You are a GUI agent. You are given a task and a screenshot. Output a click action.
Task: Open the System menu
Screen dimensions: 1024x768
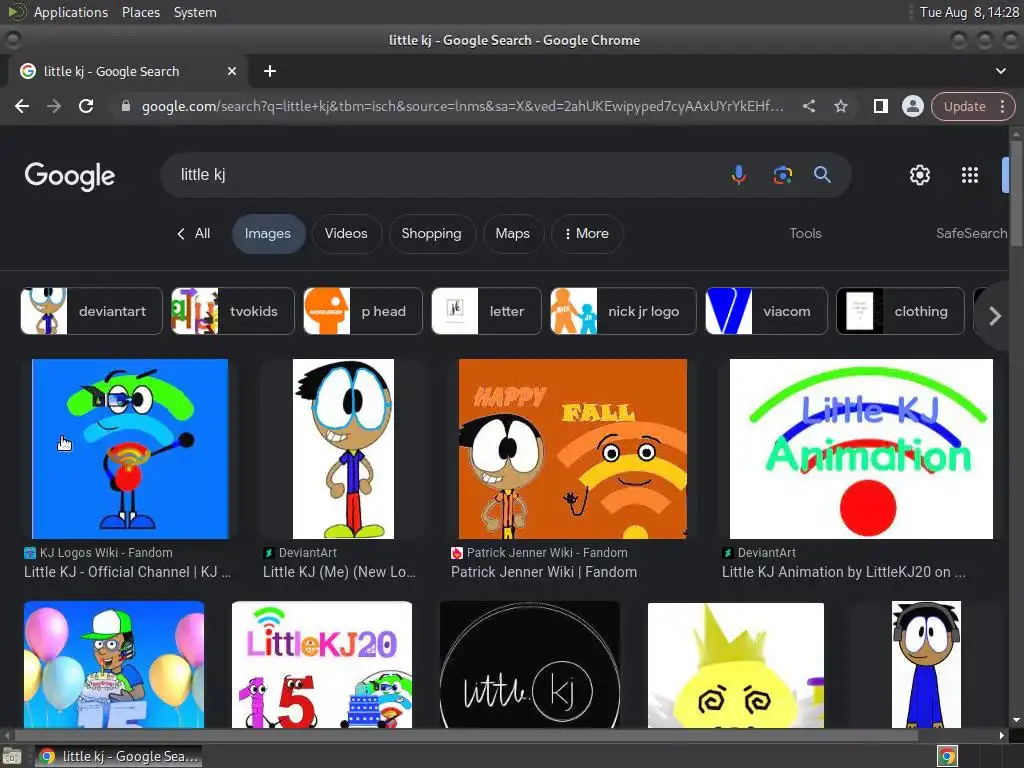(x=195, y=12)
